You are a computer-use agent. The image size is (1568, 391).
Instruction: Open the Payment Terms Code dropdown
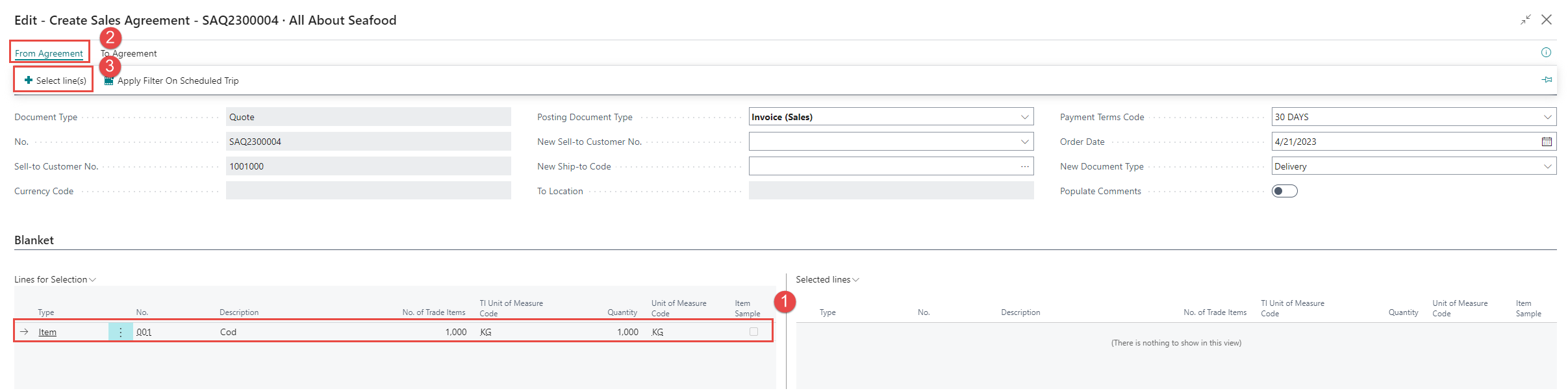point(1547,117)
